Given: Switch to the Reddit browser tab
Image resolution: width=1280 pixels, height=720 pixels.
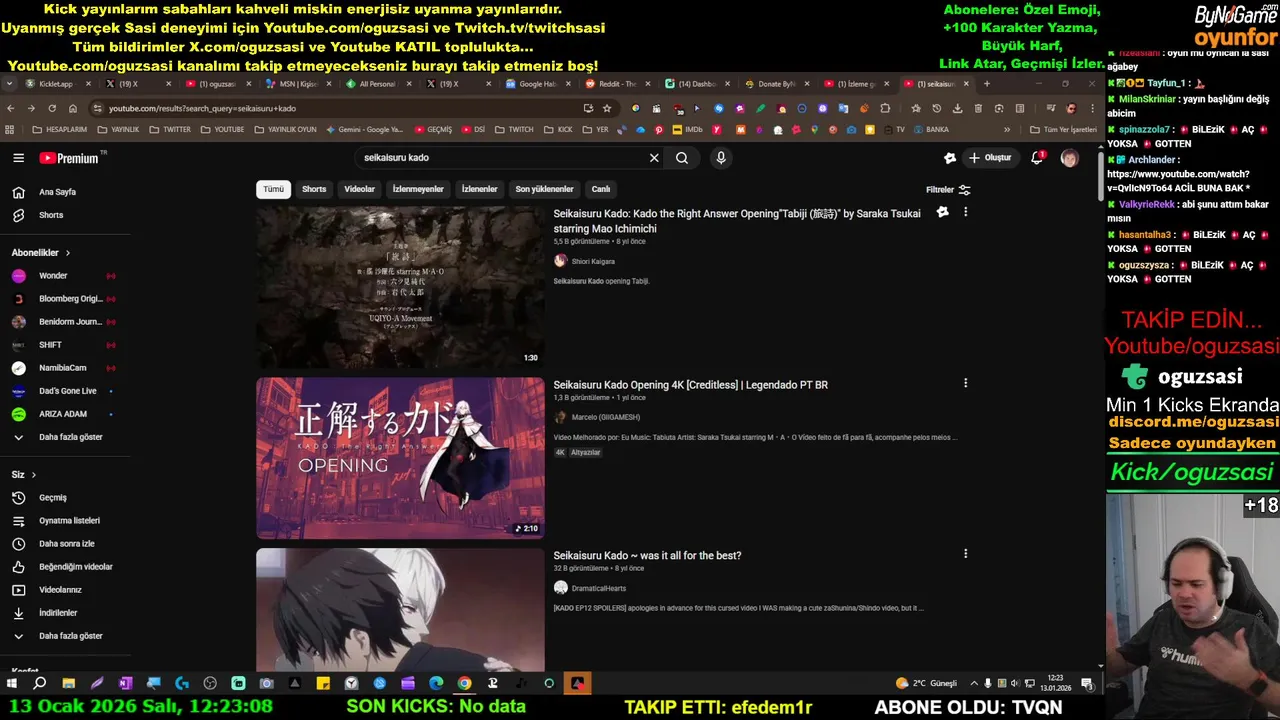Looking at the screenshot, I should (x=615, y=84).
